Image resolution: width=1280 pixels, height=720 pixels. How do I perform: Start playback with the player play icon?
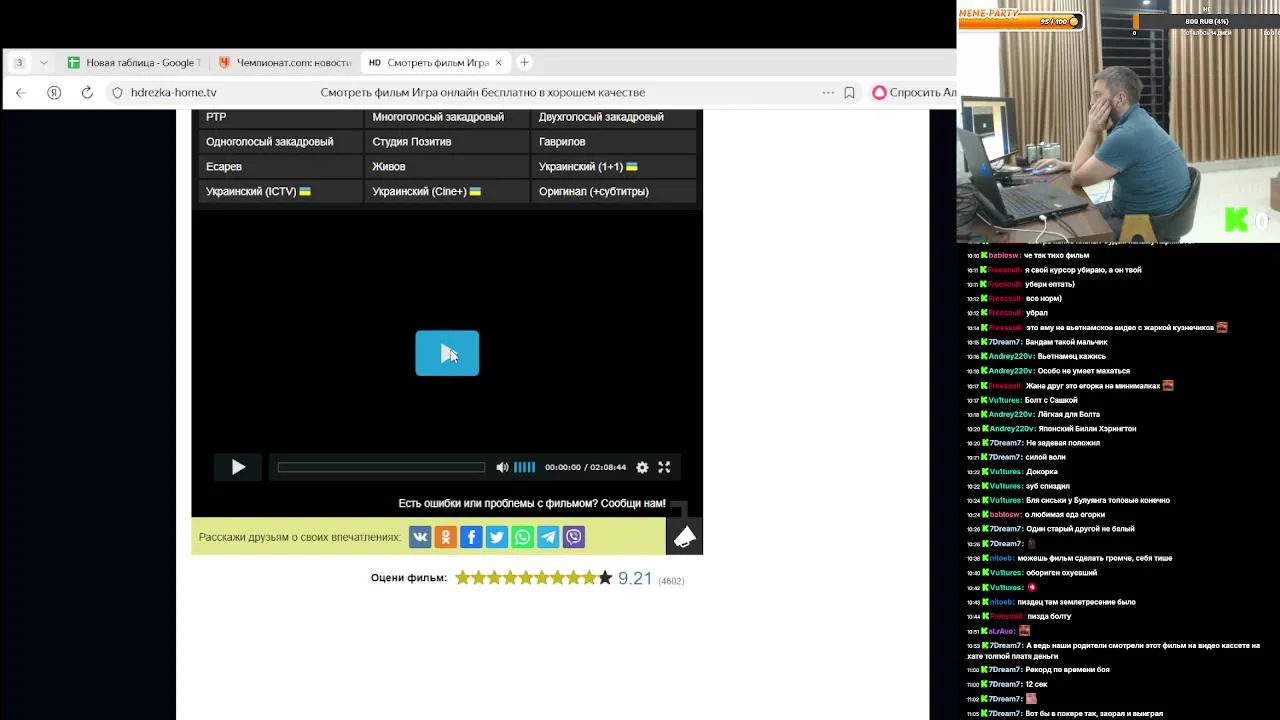pyautogui.click(x=238, y=467)
